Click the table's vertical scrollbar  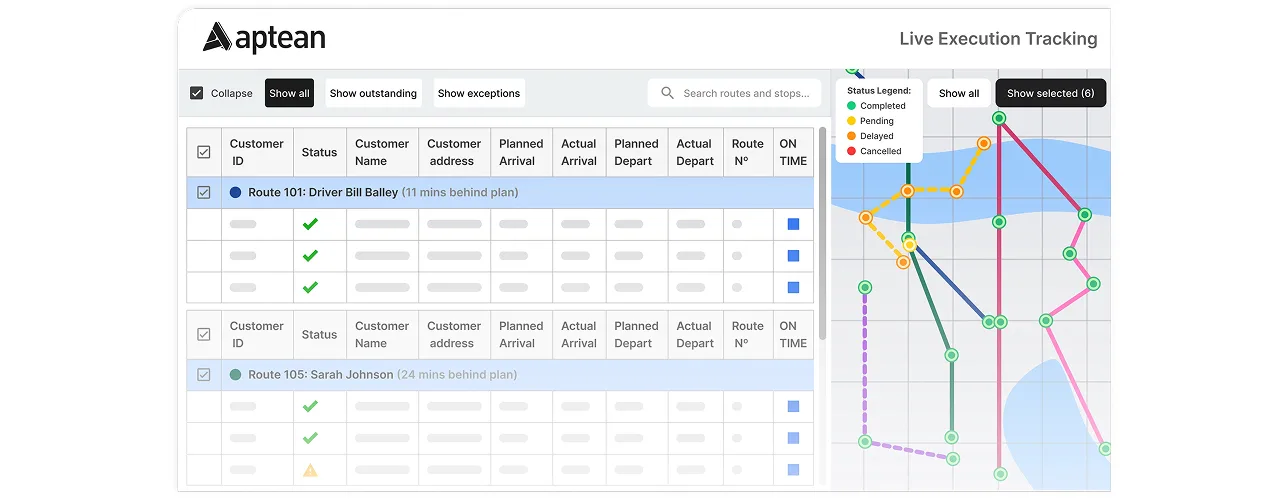823,232
